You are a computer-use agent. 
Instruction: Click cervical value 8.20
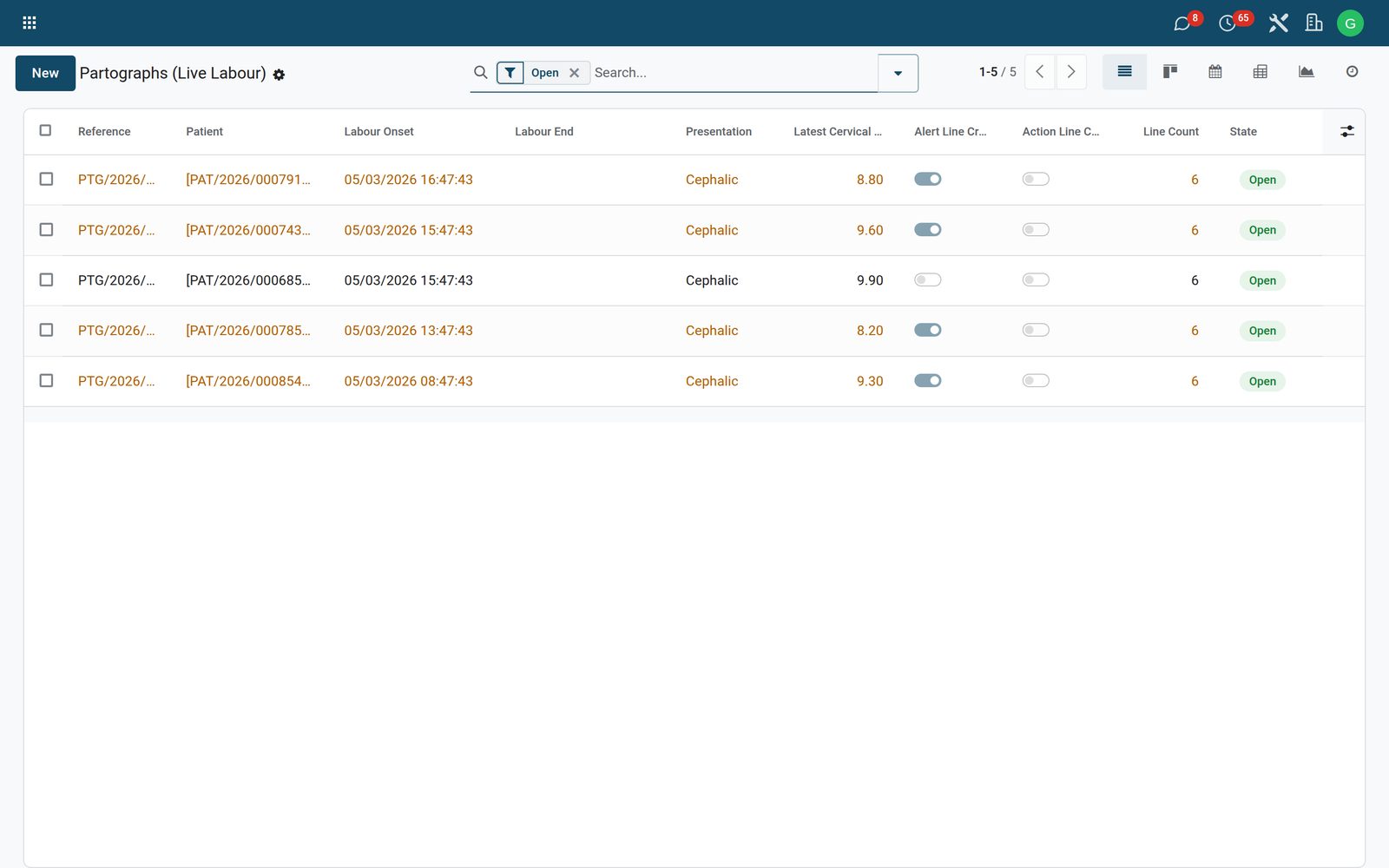(870, 331)
